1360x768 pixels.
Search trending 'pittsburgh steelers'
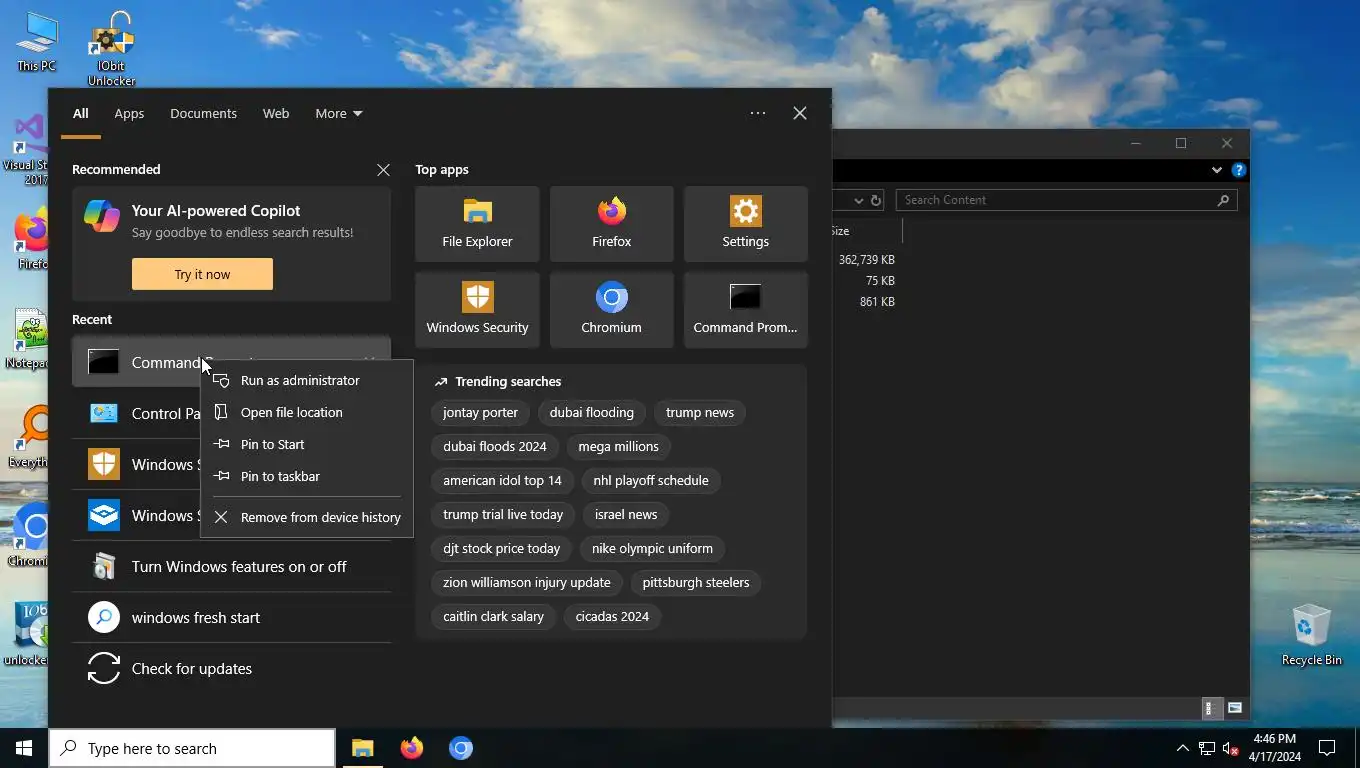[x=695, y=582]
